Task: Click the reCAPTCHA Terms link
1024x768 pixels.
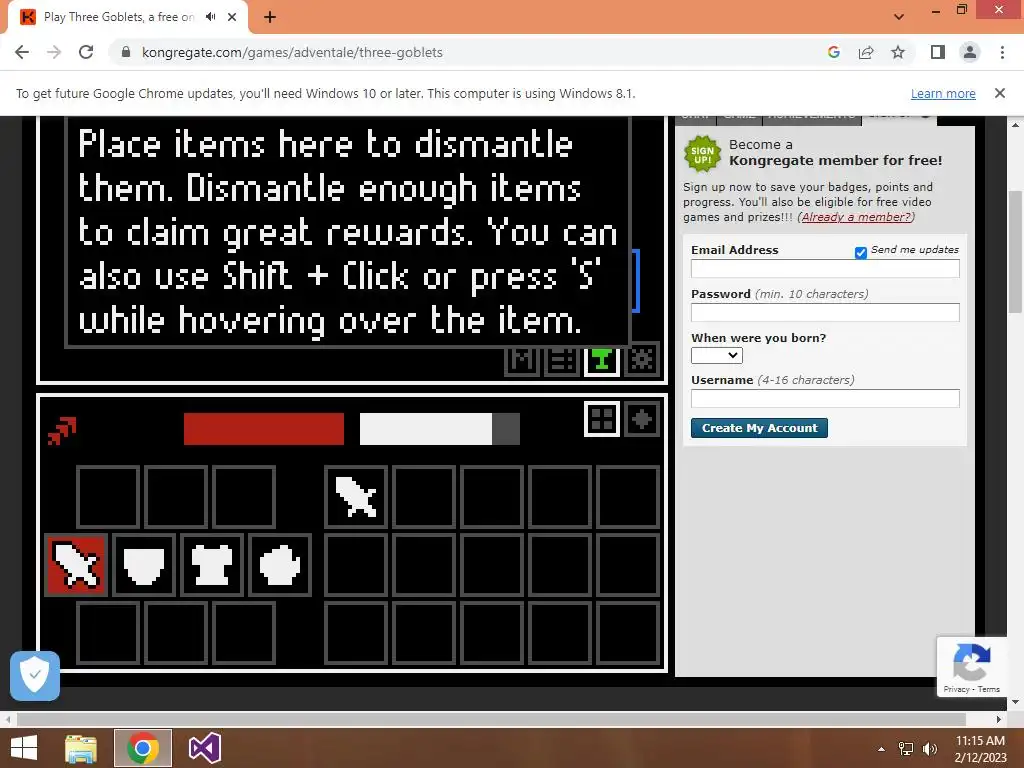Action: pyautogui.click(x=989, y=689)
